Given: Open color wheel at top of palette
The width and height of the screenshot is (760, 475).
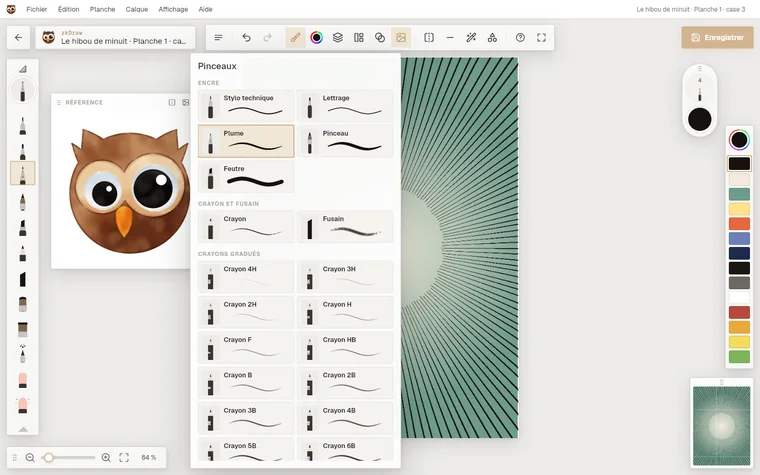Looking at the screenshot, I should (x=739, y=140).
